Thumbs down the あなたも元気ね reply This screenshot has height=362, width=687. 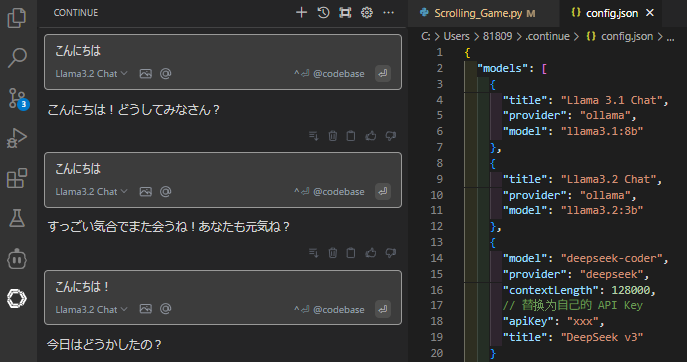pos(391,253)
